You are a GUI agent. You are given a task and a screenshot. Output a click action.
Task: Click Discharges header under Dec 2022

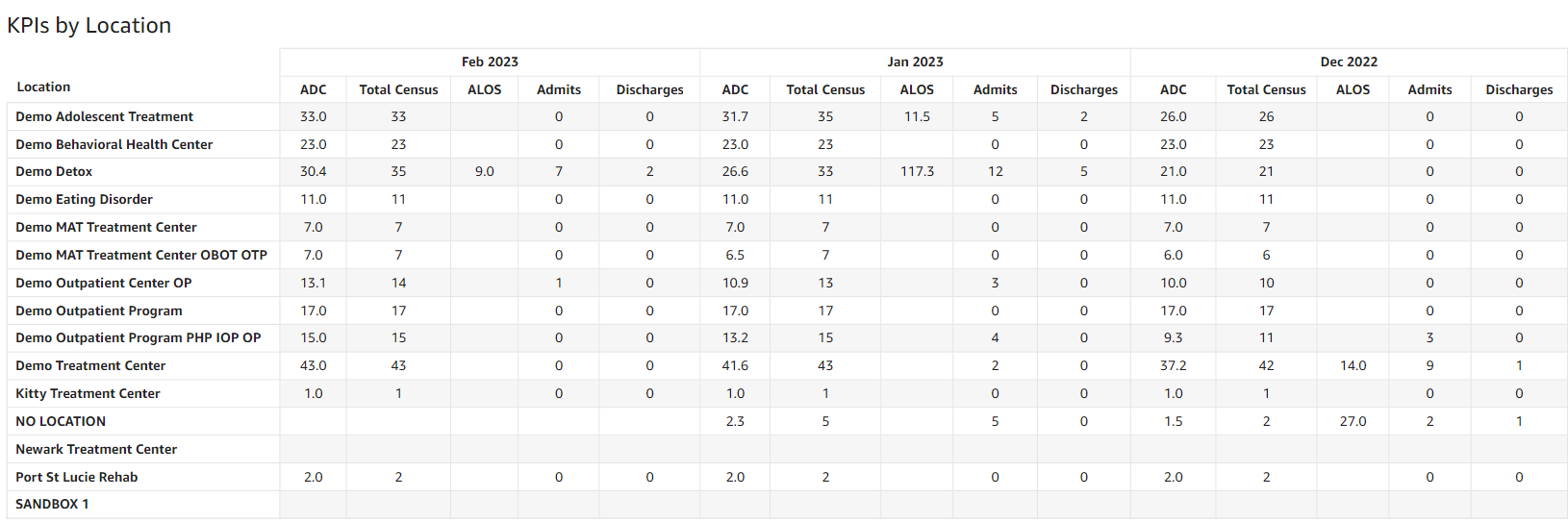pos(1519,89)
